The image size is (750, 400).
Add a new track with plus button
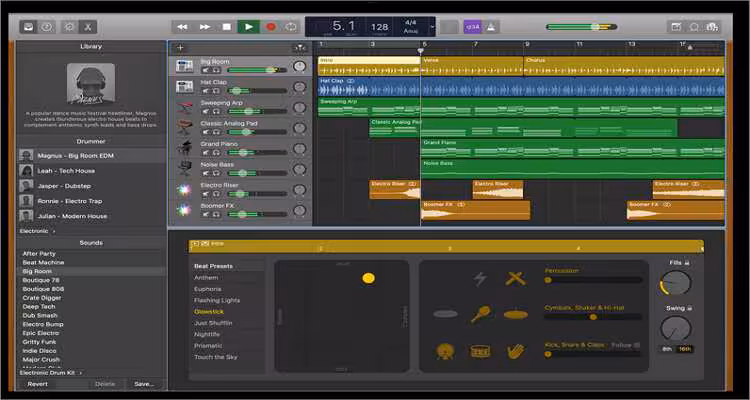click(180, 47)
